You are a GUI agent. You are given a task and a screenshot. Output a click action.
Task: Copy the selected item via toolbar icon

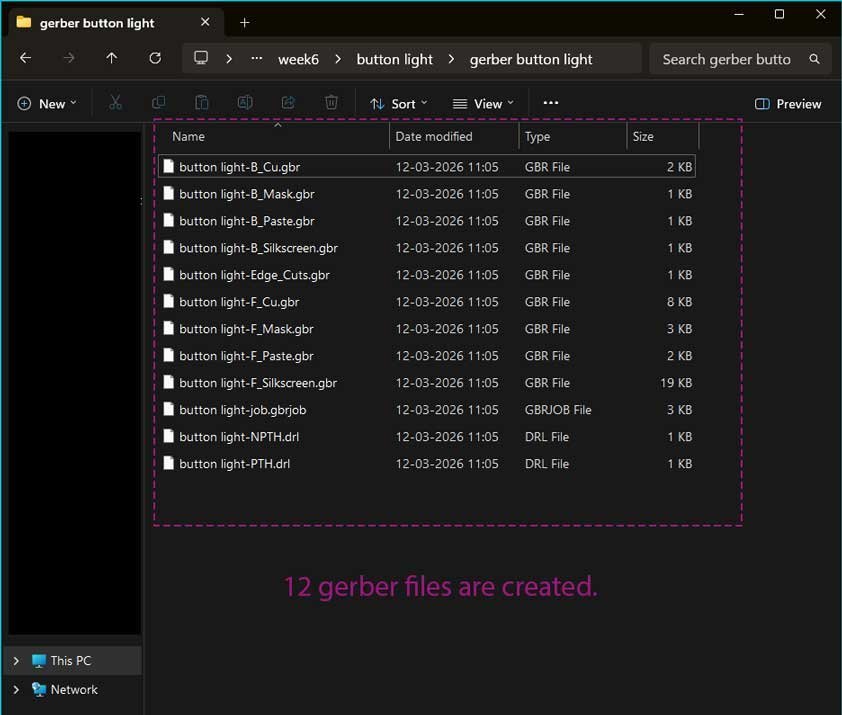click(159, 102)
